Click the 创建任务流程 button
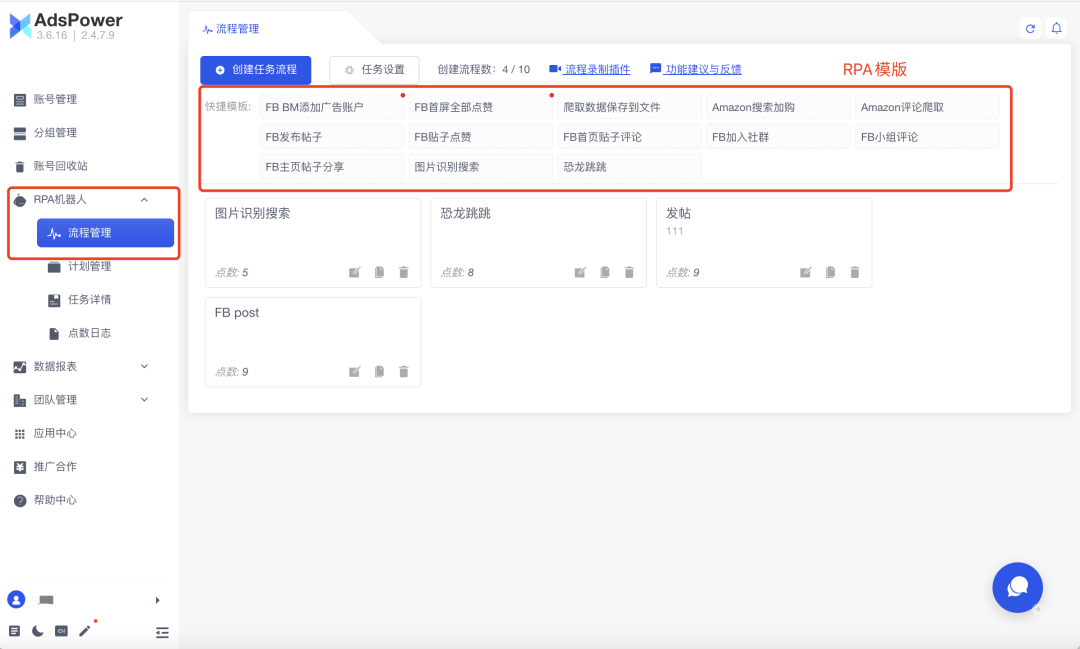Image resolution: width=1080 pixels, height=649 pixels. pyautogui.click(x=256, y=70)
